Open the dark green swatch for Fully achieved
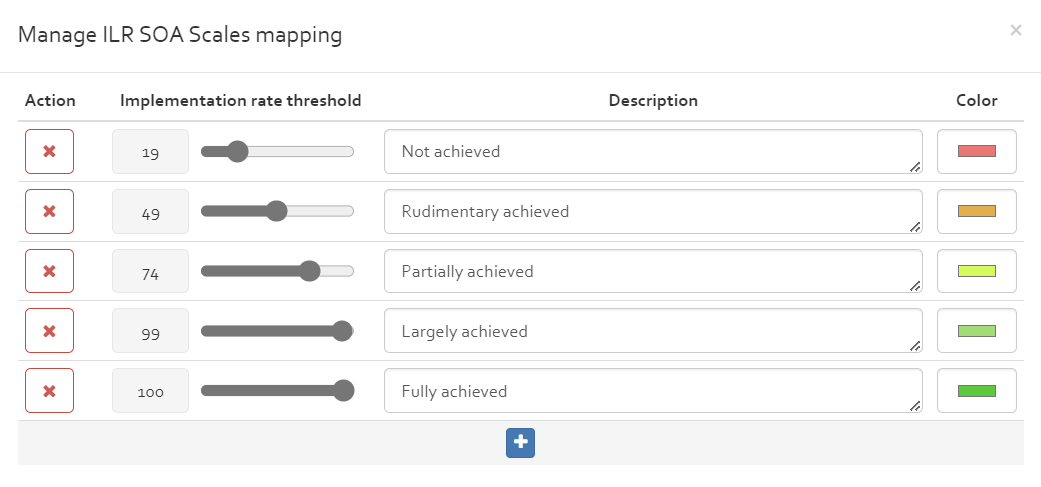This screenshot has width=1041, height=487. click(x=977, y=391)
